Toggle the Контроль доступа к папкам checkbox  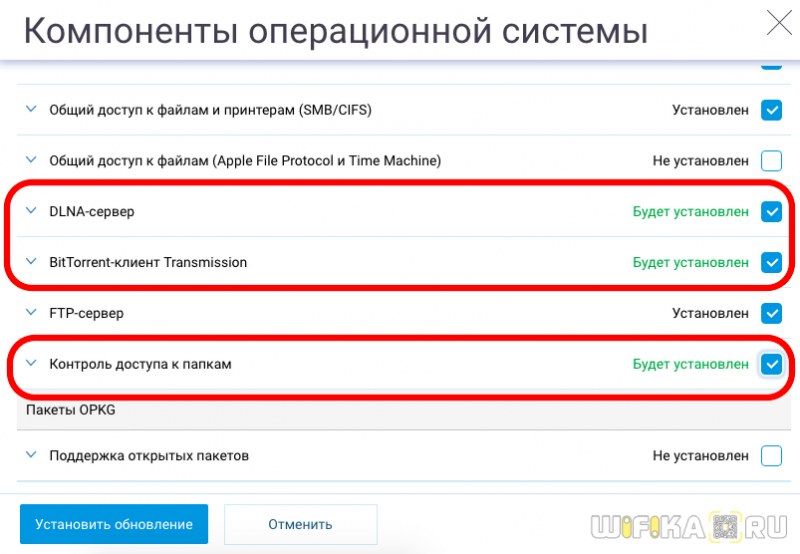click(x=771, y=364)
